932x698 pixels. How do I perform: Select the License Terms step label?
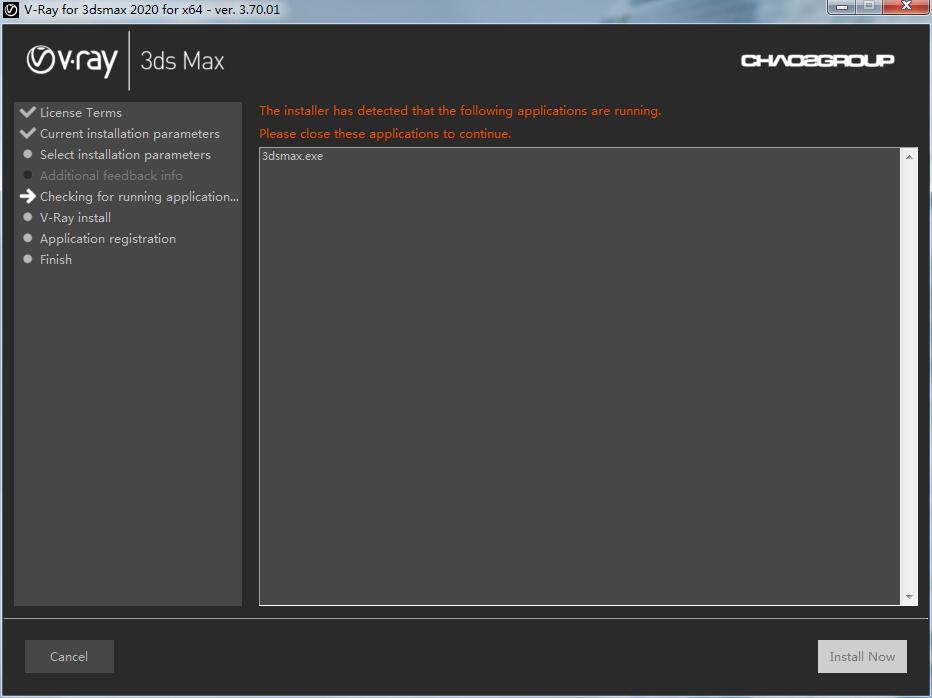click(x=81, y=113)
